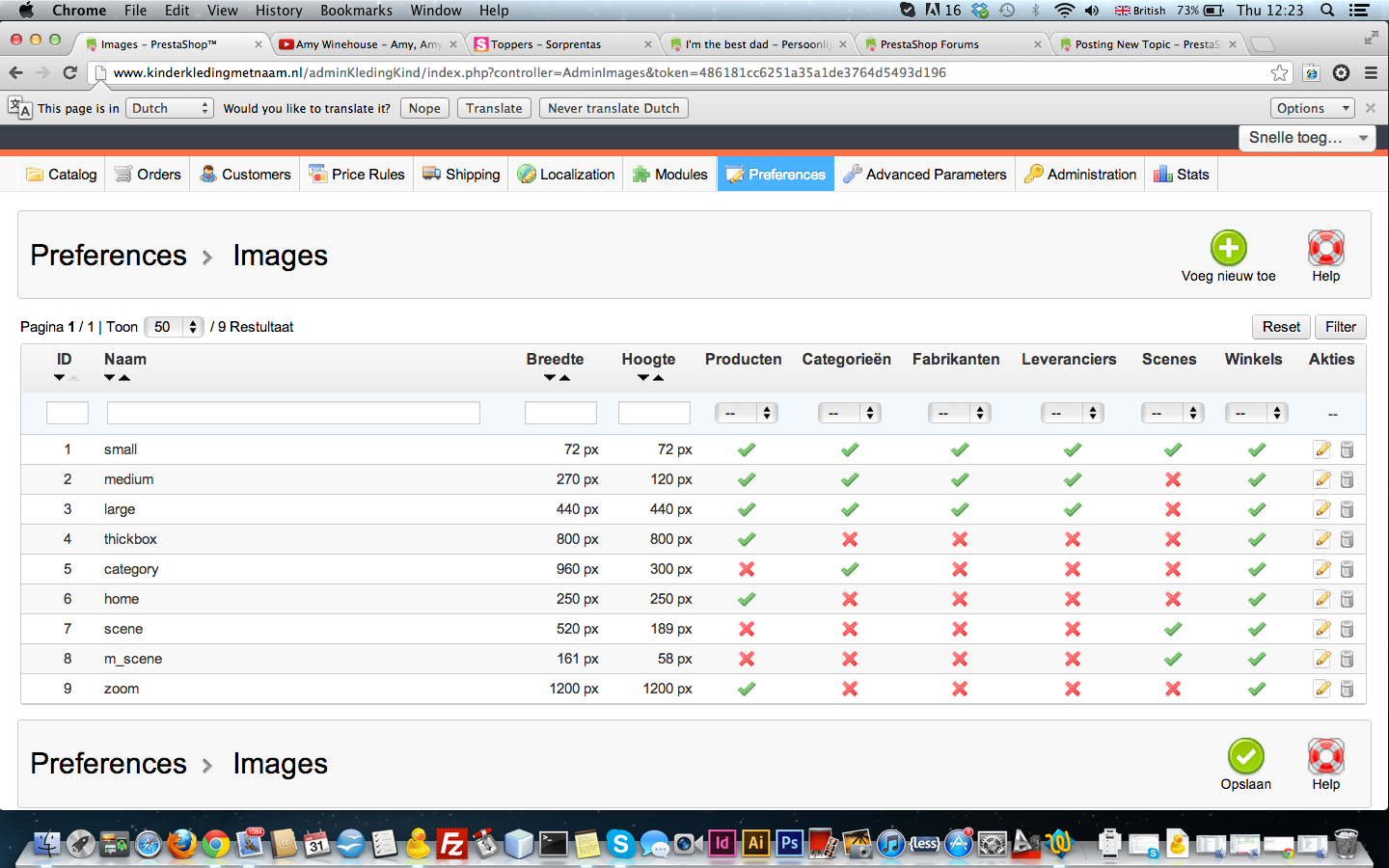Switch to the PrestaShop Forums browser tab
The height and width of the screenshot is (868, 1389).
point(951,44)
